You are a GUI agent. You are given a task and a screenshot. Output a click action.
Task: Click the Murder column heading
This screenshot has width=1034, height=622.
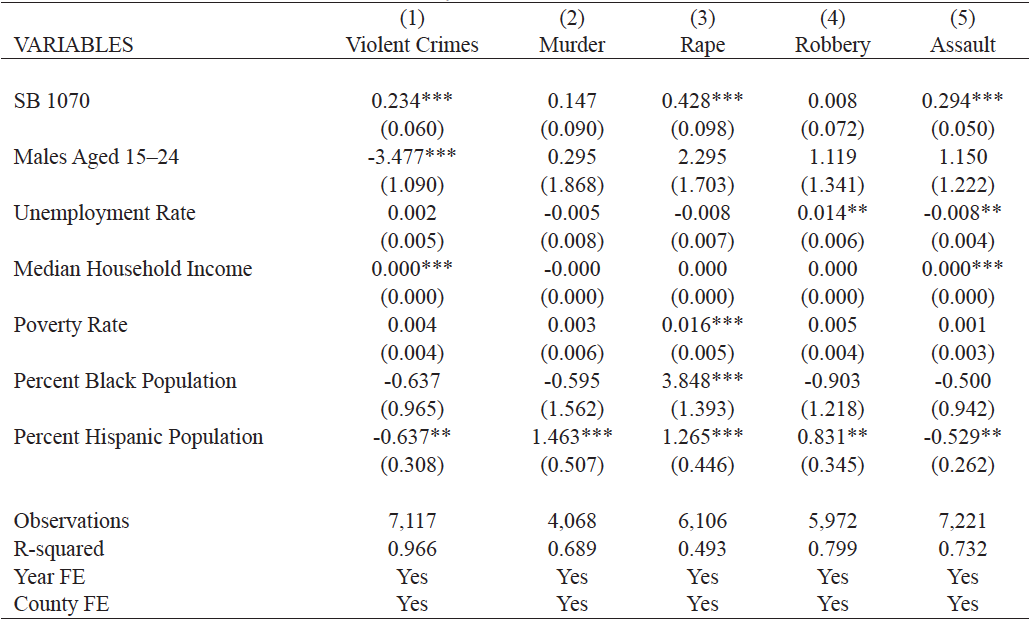572,45
